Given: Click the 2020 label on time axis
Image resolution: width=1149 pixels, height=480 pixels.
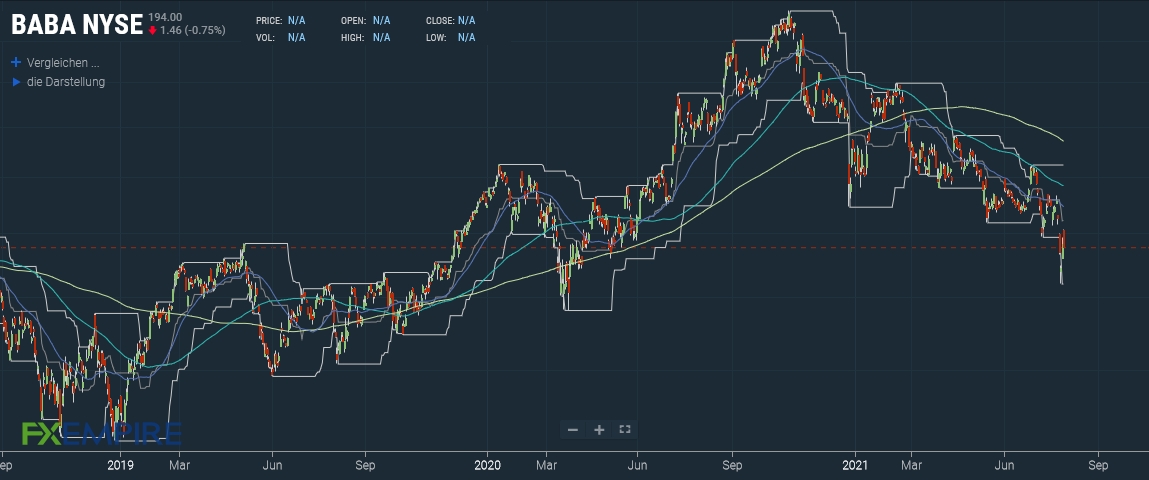Looking at the screenshot, I should pos(487,465).
